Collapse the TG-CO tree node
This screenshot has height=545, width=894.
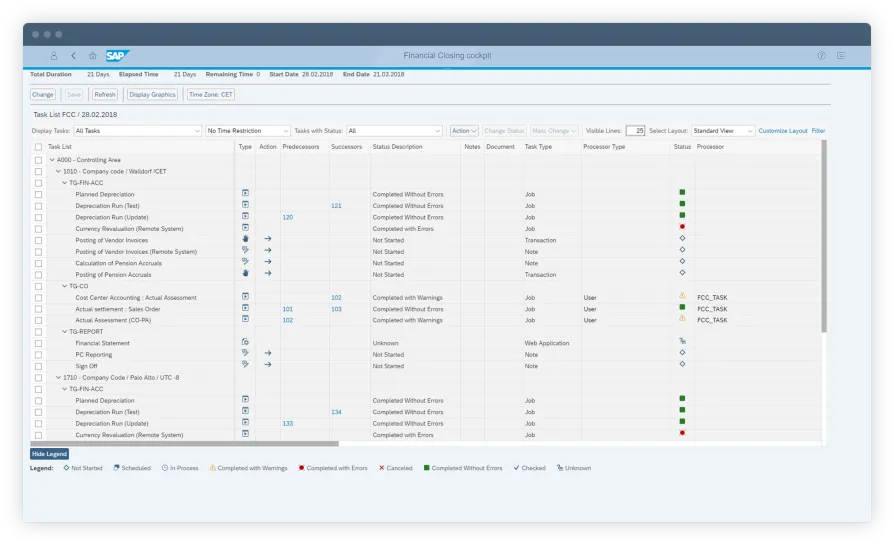(65, 286)
